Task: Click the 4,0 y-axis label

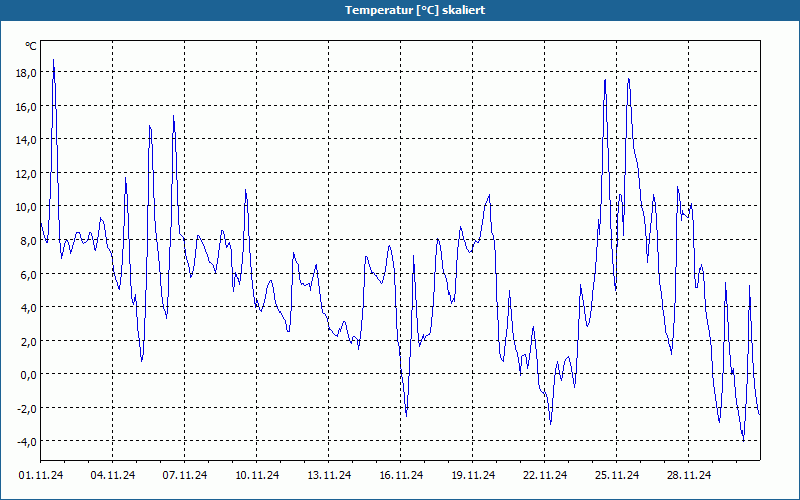Action: pos(29,307)
